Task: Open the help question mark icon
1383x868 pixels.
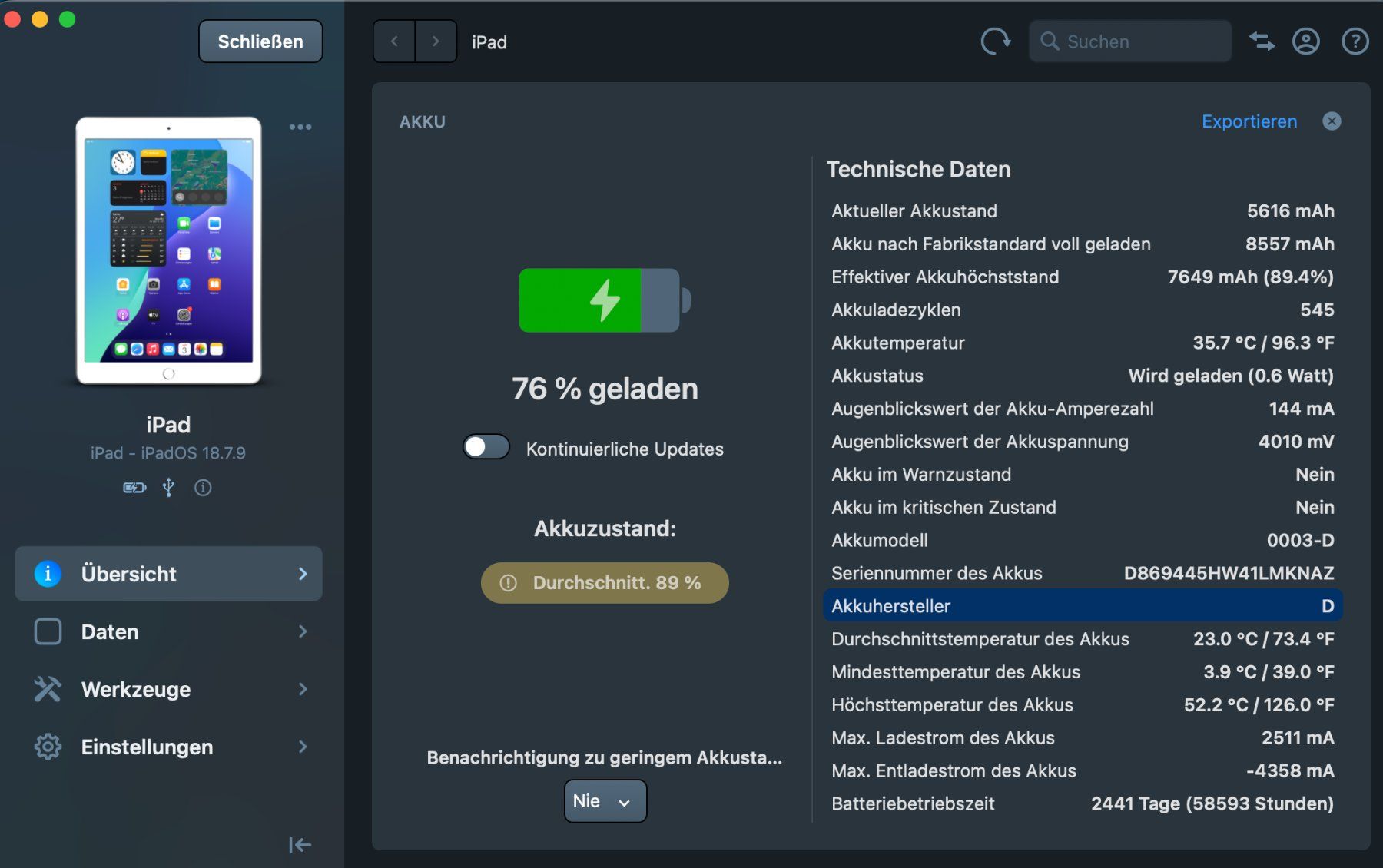Action: (1355, 41)
